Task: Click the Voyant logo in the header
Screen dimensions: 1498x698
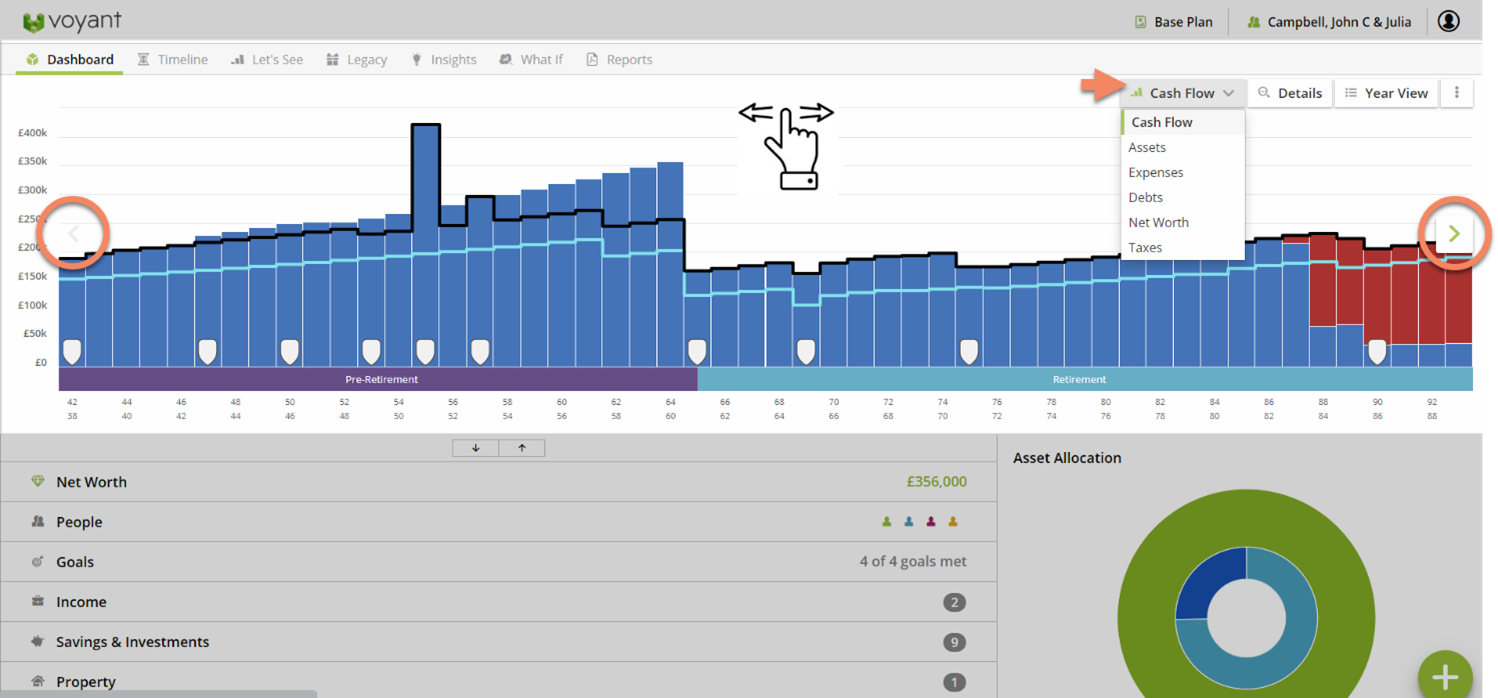Action: [x=71, y=21]
